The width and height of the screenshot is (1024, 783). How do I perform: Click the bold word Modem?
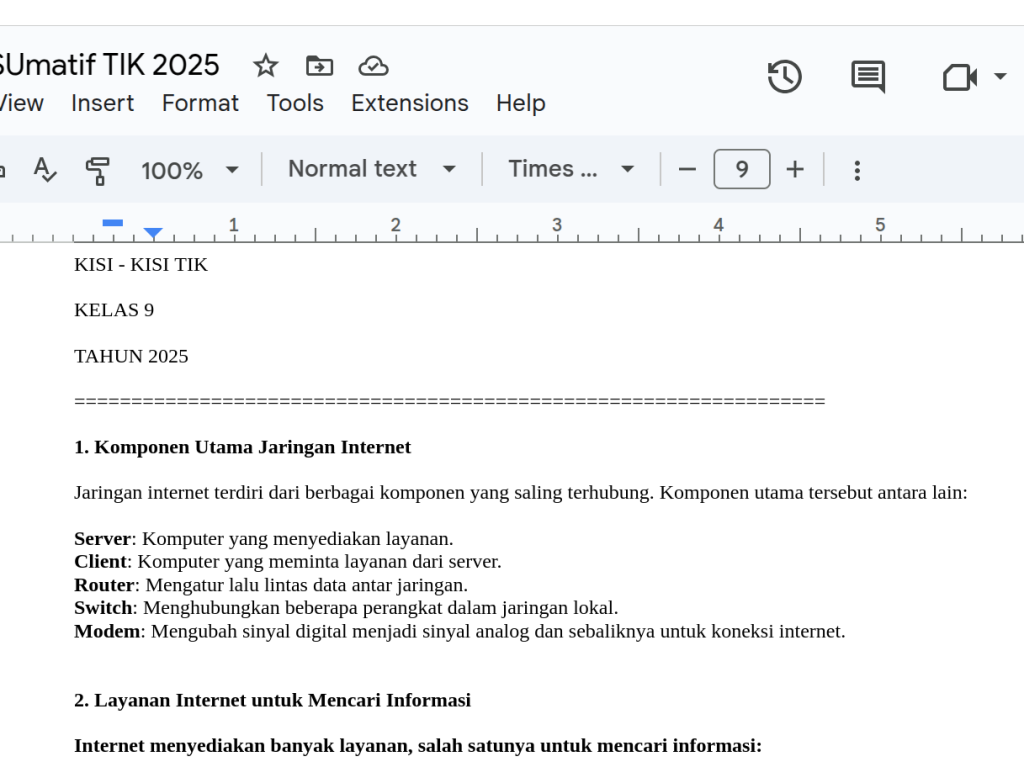click(107, 631)
